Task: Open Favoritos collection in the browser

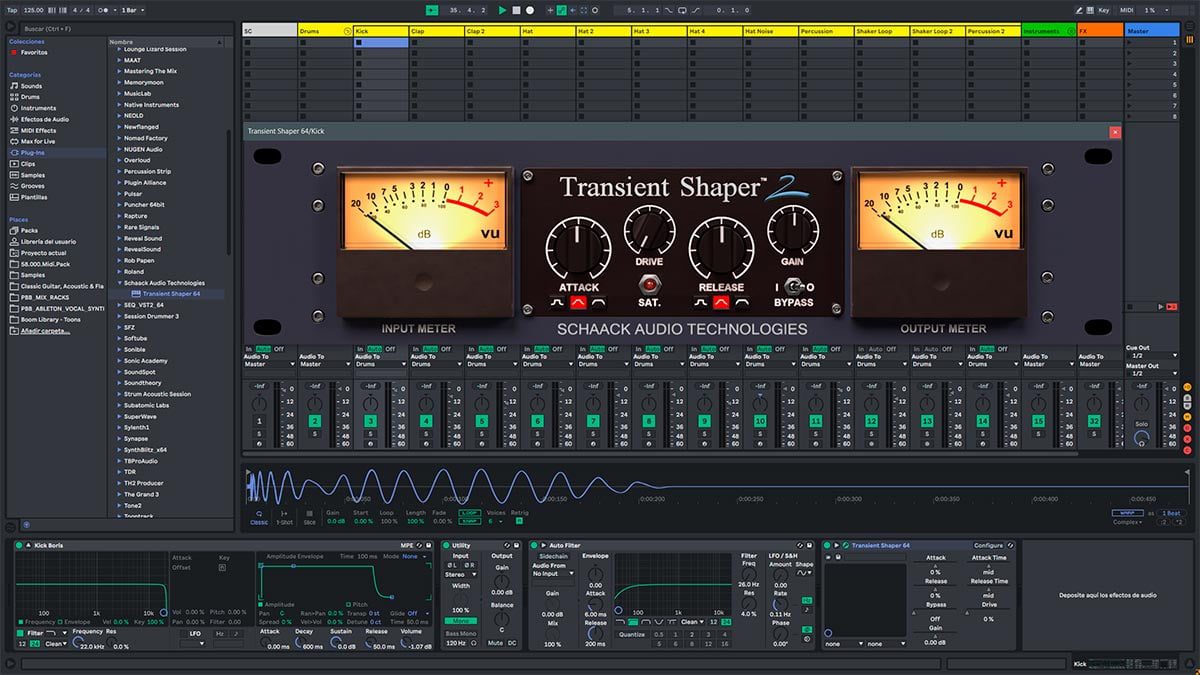Action: 35,52
